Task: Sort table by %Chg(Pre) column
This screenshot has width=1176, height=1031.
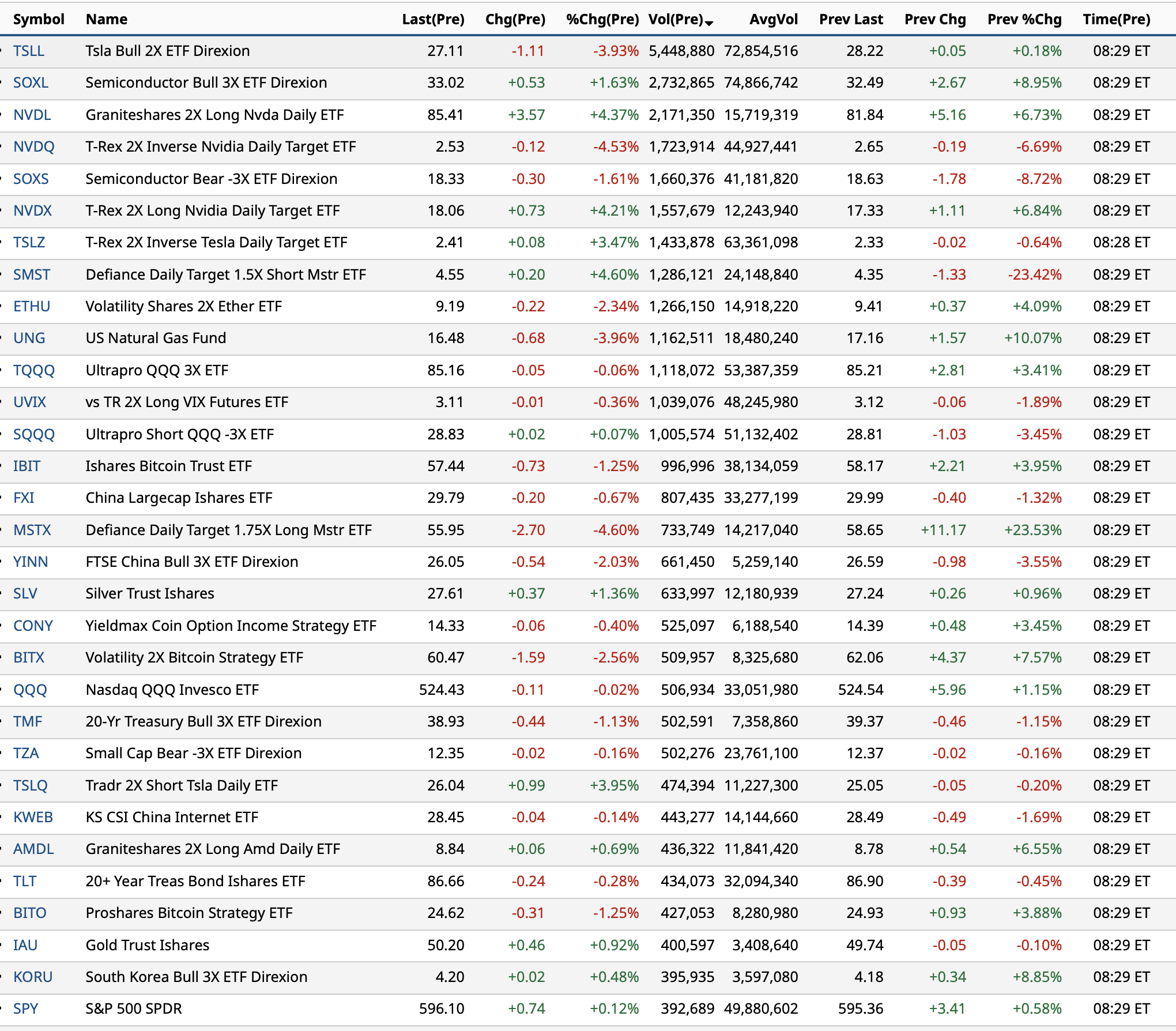Action: (x=602, y=19)
